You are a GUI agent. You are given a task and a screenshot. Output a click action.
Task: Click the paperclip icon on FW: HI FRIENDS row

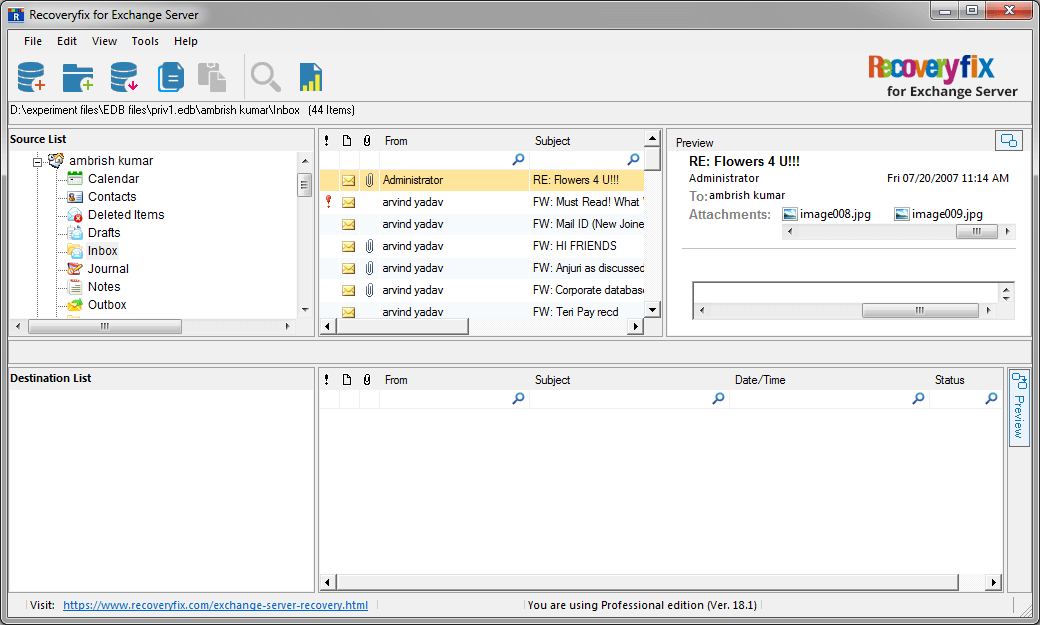(369, 246)
